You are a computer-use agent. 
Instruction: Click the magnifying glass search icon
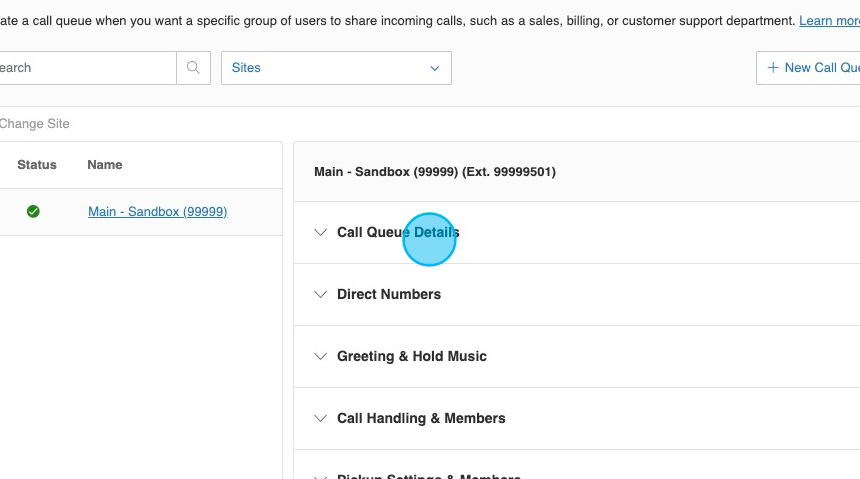point(193,68)
